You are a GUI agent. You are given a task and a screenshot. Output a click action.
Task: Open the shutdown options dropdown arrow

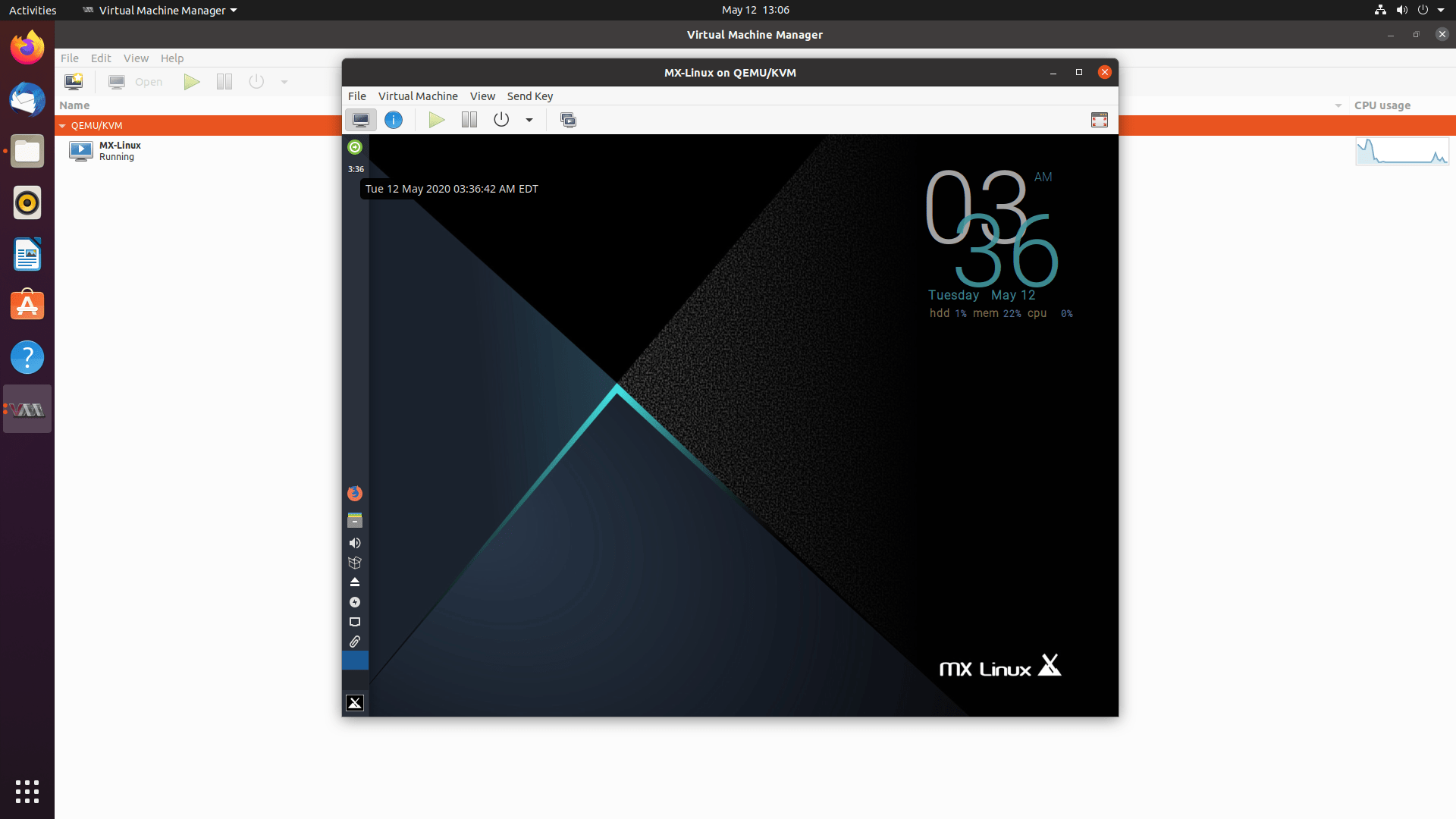pyautogui.click(x=529, y=120)
